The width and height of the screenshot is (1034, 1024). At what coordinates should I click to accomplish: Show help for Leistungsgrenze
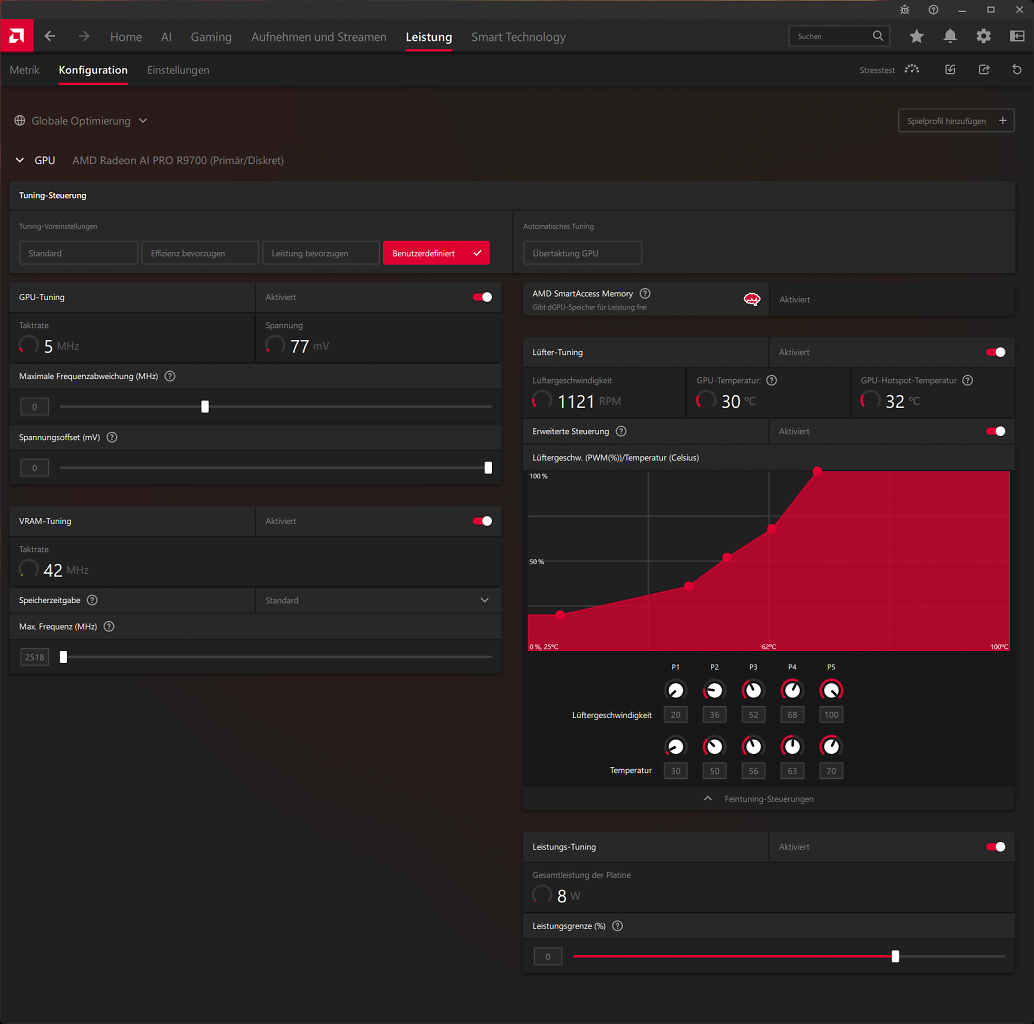[617, 926]
